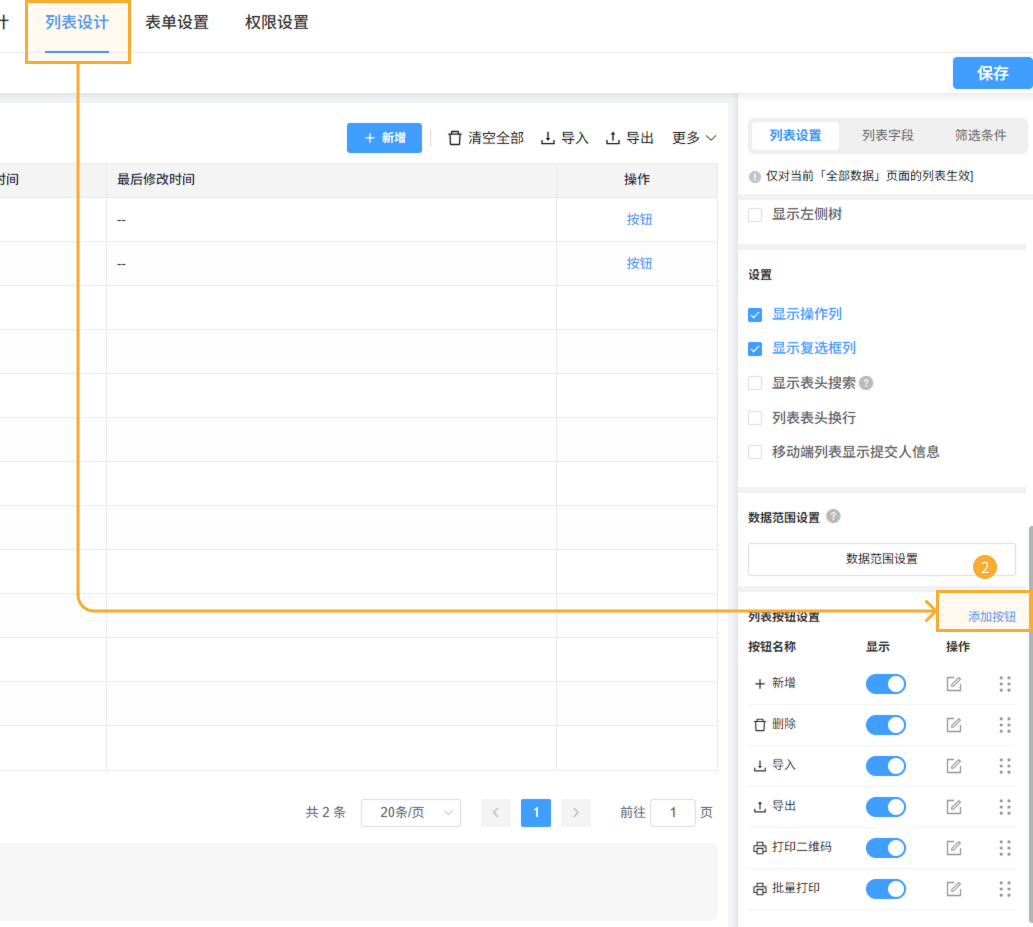1033x927 pixels.
Task: Expand the 更多 dropdown menu
Action: point(694,138)
